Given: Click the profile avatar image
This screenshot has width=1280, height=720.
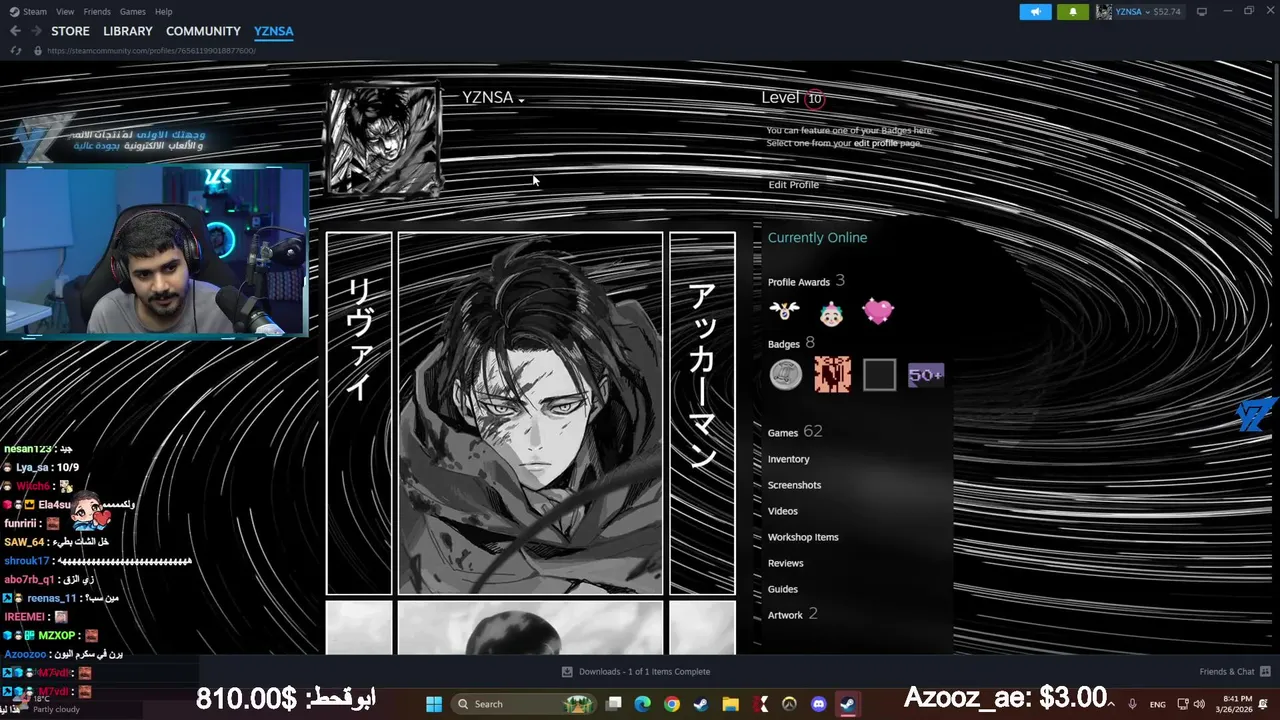Looking at the screenshot, I should click(x=384, y=139).
